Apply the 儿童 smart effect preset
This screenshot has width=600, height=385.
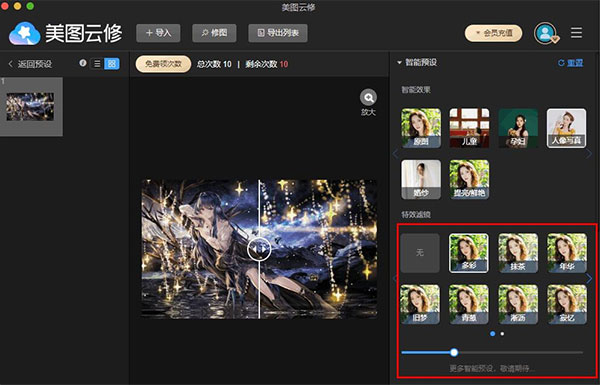coord(469,128)
